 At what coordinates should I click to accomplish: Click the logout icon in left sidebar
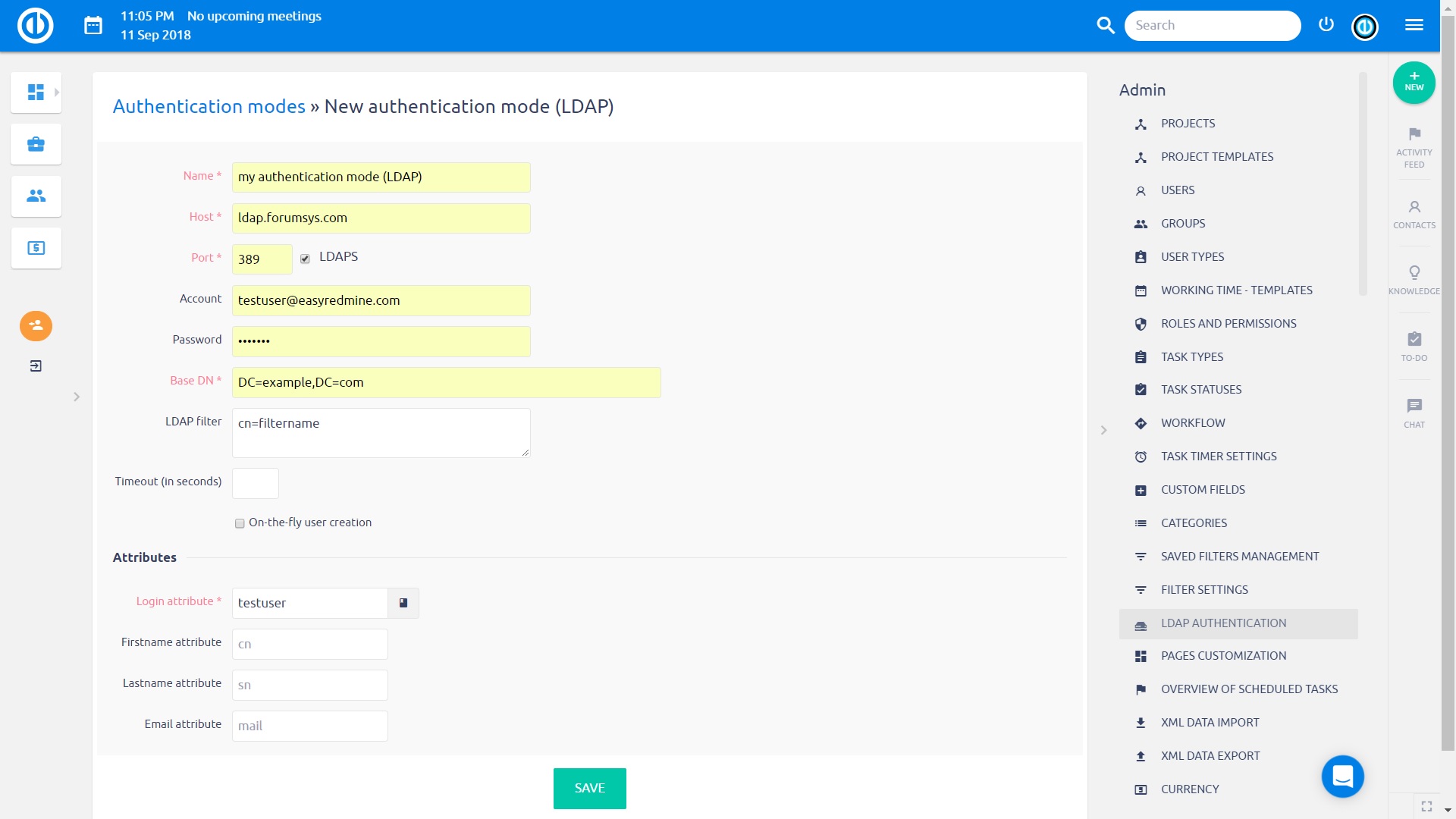pyautogui.click(x=36, y=366)
